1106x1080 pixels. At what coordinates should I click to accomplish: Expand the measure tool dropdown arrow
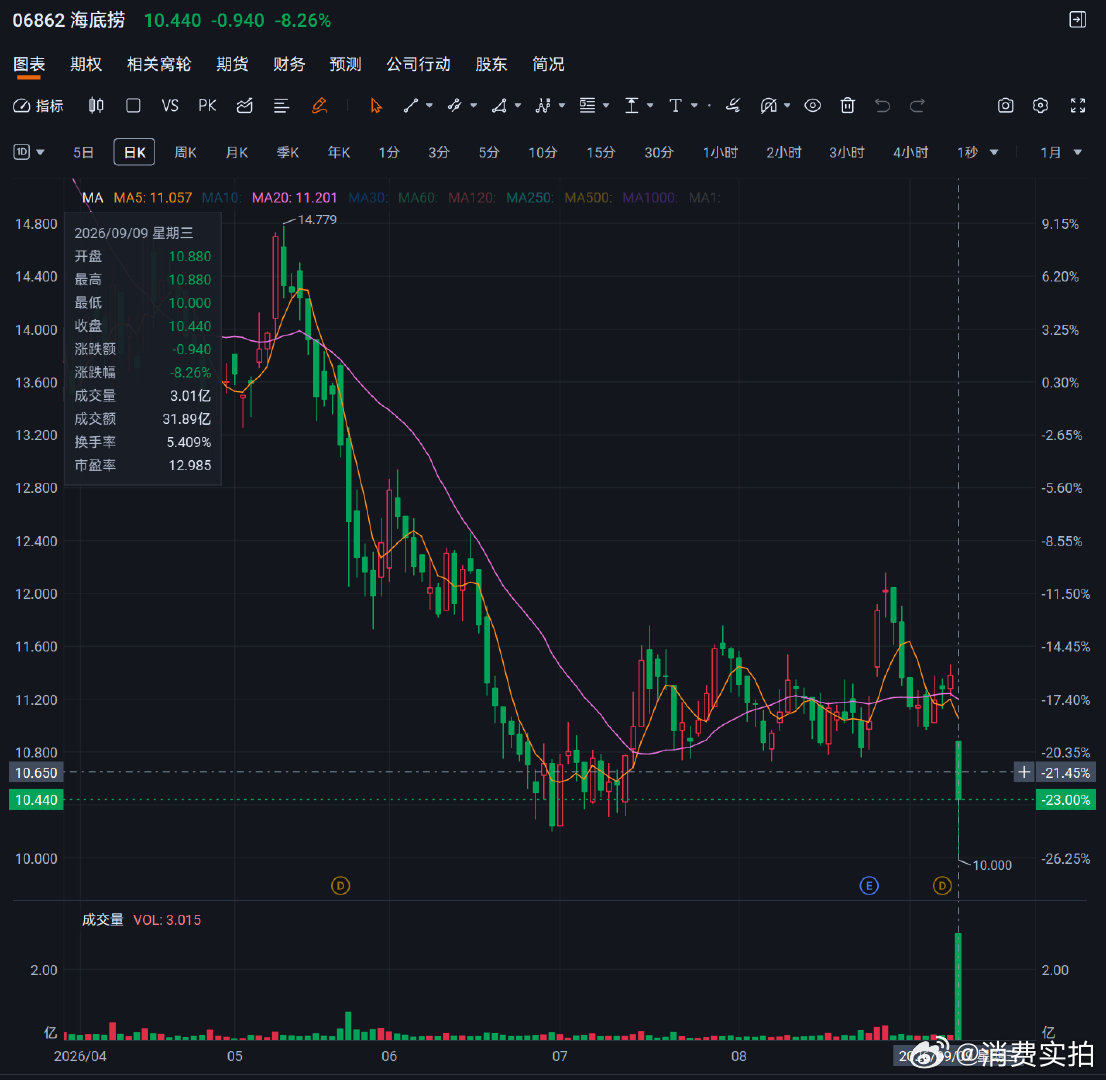tap(650, 106)
